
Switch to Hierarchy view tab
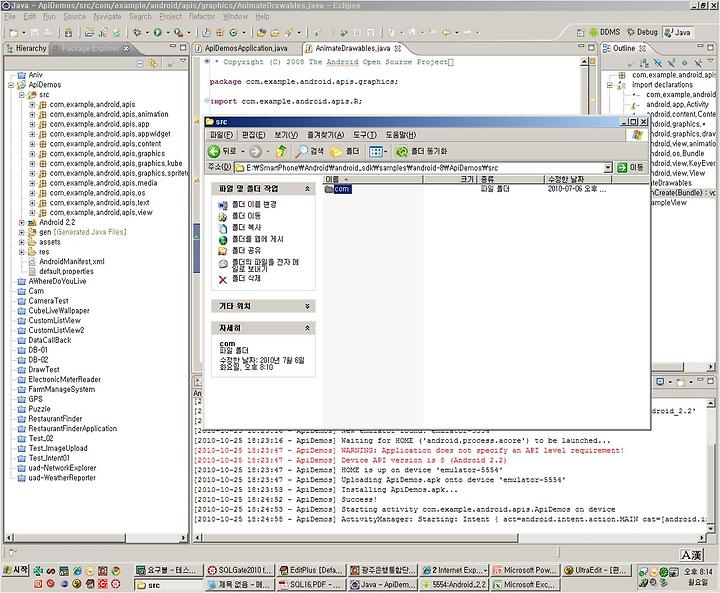tap(26, 48)
